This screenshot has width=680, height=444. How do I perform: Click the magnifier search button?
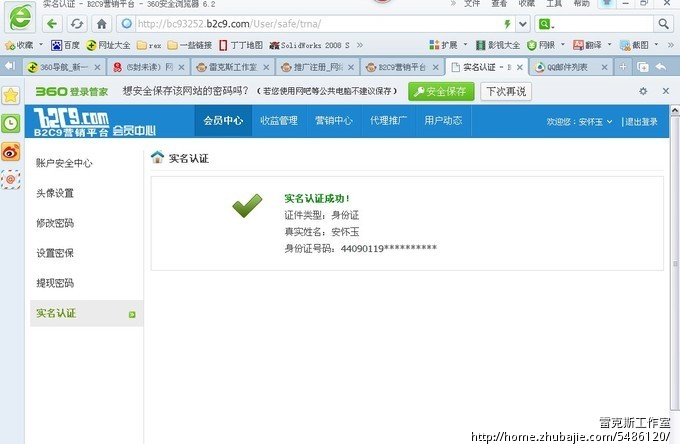point(663,24)
